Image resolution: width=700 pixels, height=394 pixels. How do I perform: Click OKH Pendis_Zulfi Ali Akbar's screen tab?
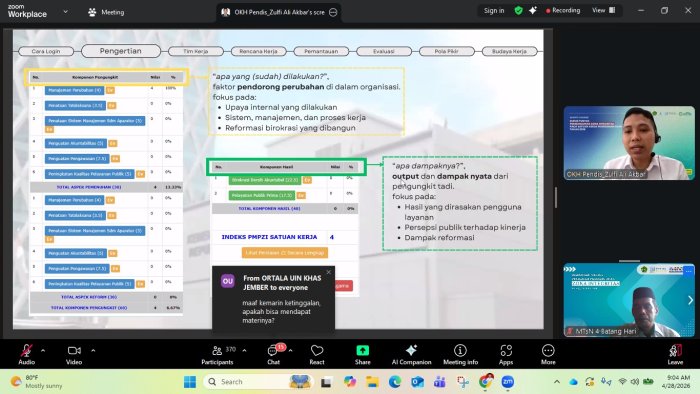[279, 12]
